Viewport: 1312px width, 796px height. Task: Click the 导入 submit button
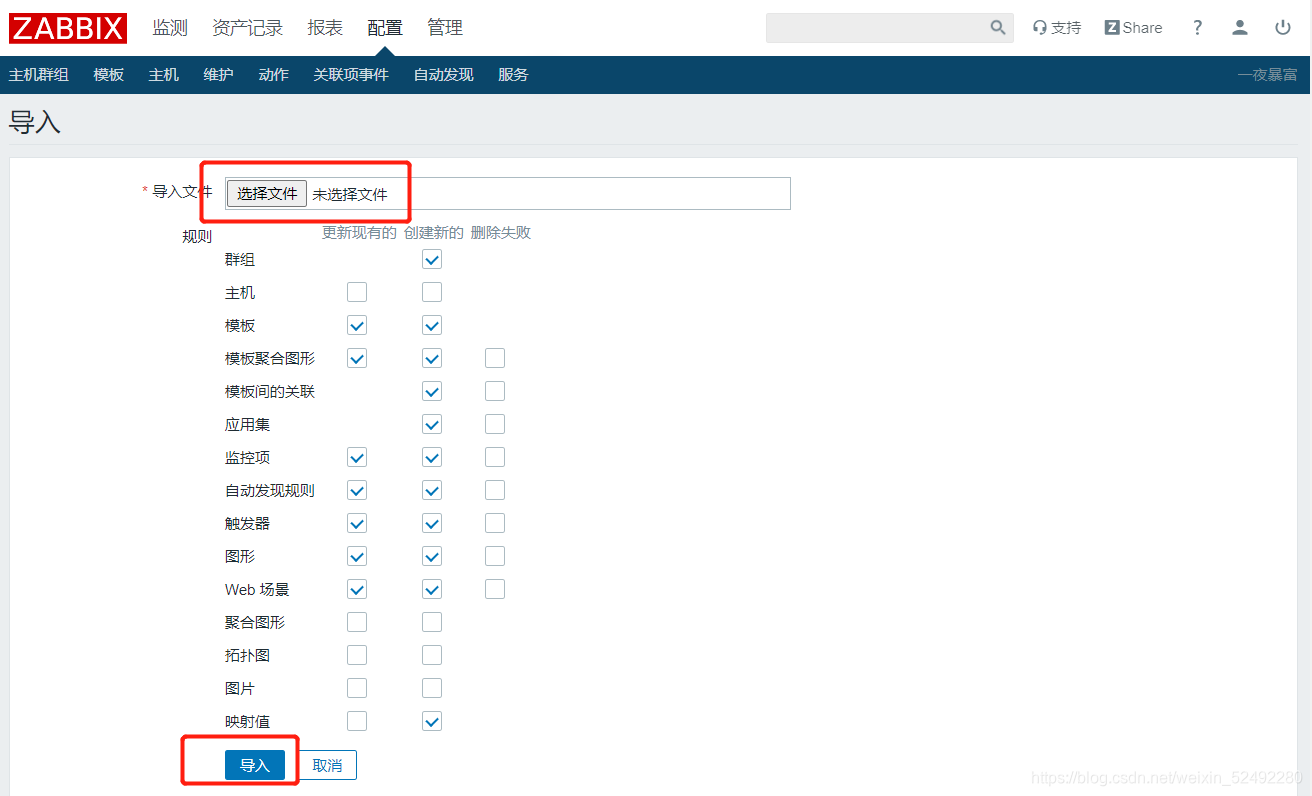click(x=255, y=765)
